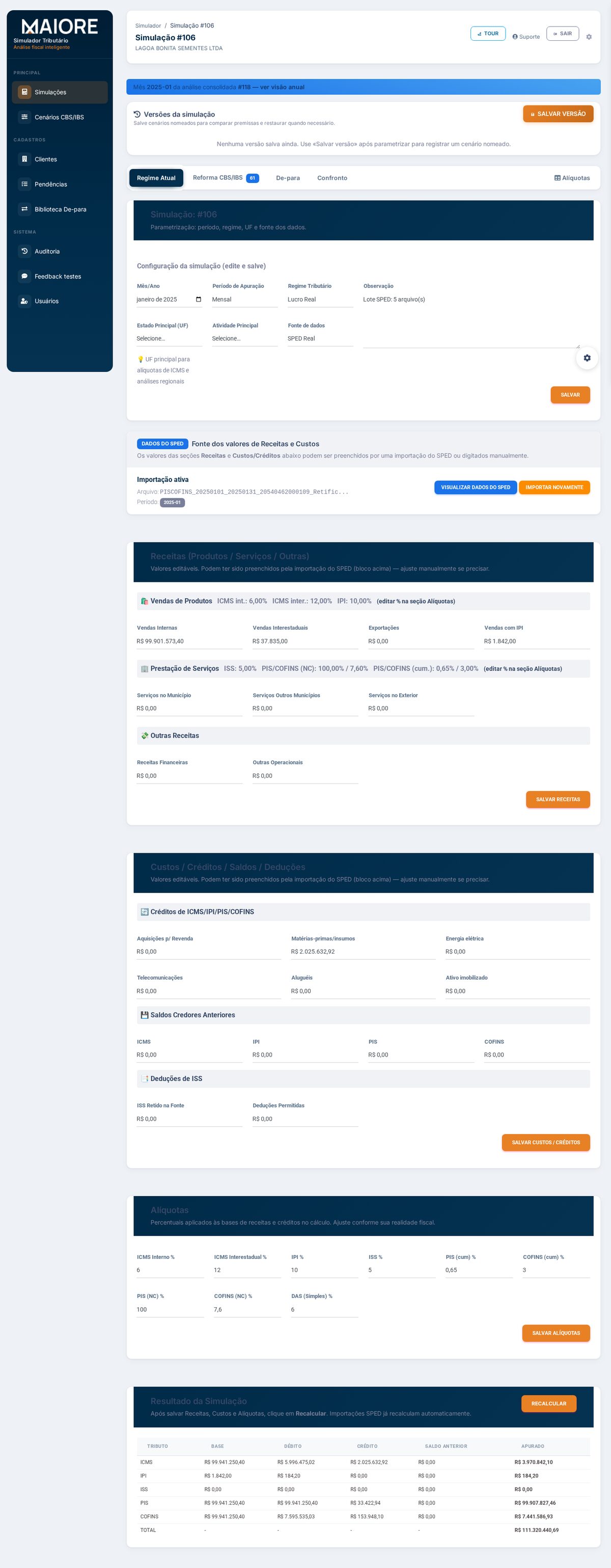Click the Suporte user icon
This screenshot has width=611, height=1568.
pyautogui.click(x=515, y=37)
